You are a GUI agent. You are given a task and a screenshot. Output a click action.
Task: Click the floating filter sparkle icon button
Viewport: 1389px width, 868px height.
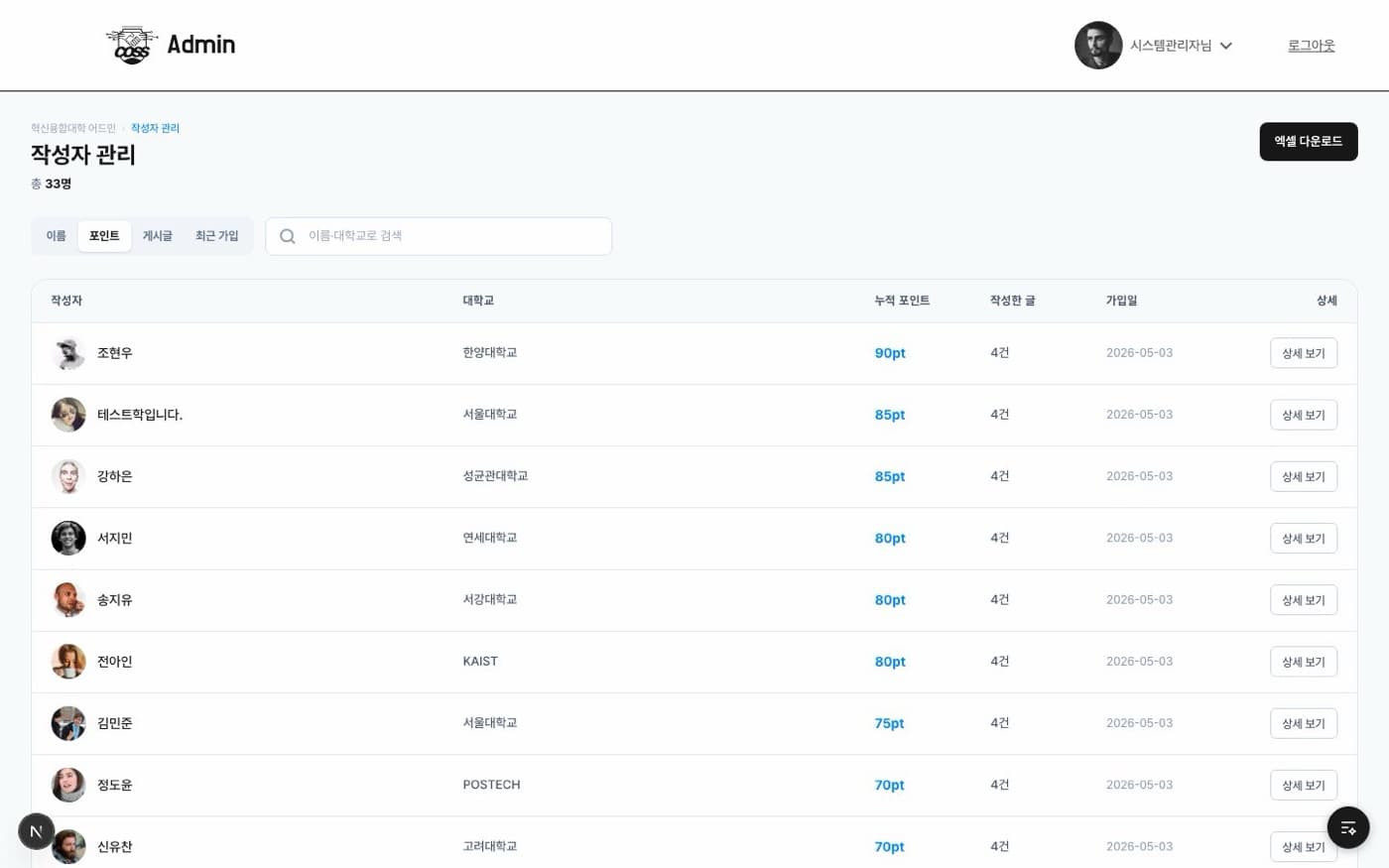[x=1348, y=827]
